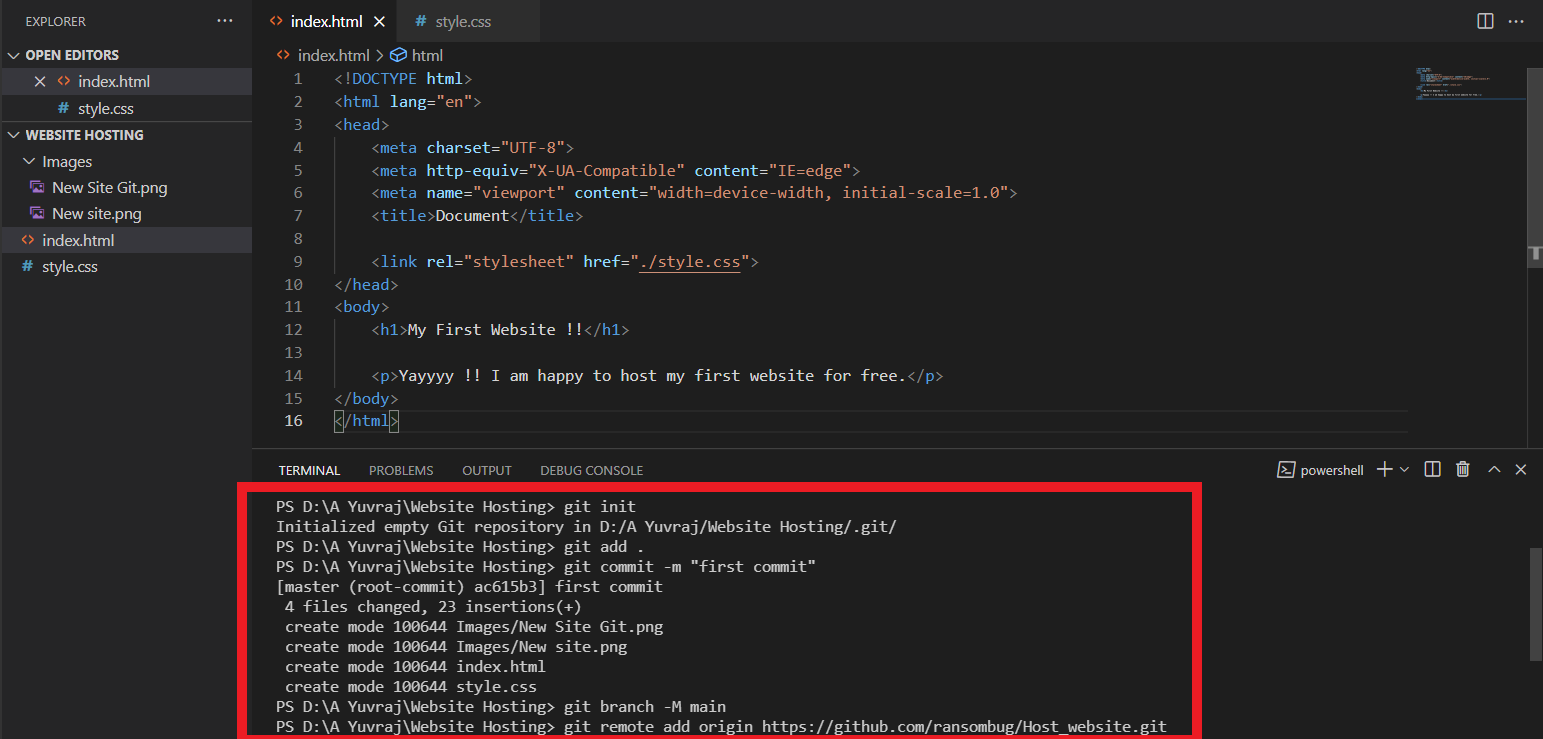This screenshot has height=739, width=1543.
Task: Open the split editor icon
Action: point(1484,20)
